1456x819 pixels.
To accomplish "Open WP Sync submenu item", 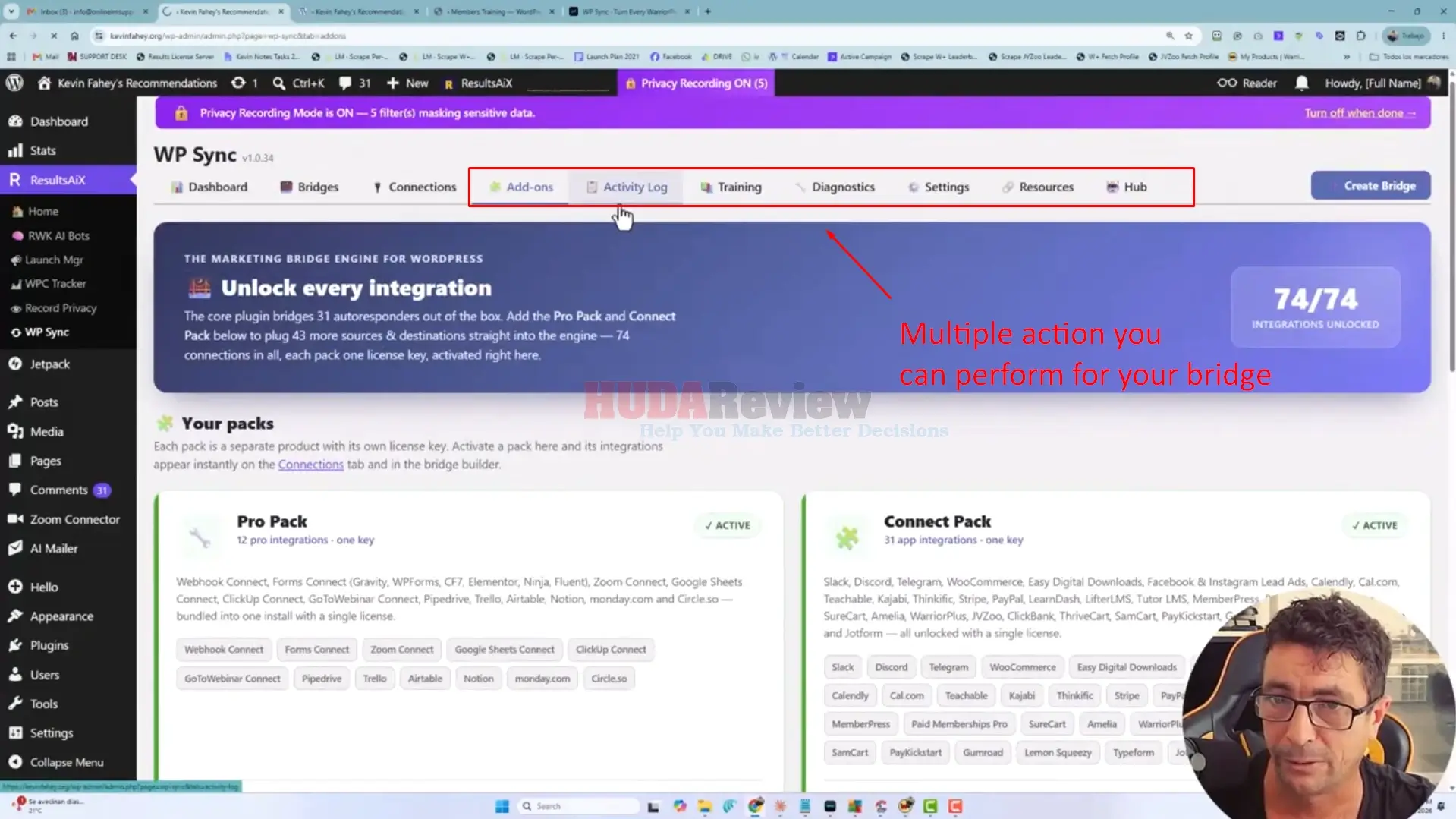I will point(46,332).
